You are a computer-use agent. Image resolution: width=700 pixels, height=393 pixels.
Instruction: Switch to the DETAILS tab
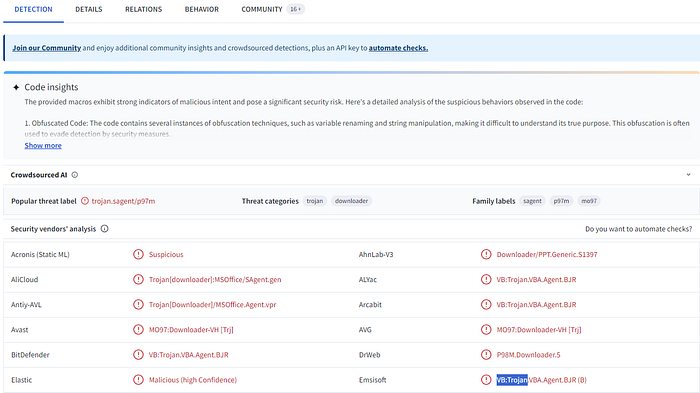[88, 9]
